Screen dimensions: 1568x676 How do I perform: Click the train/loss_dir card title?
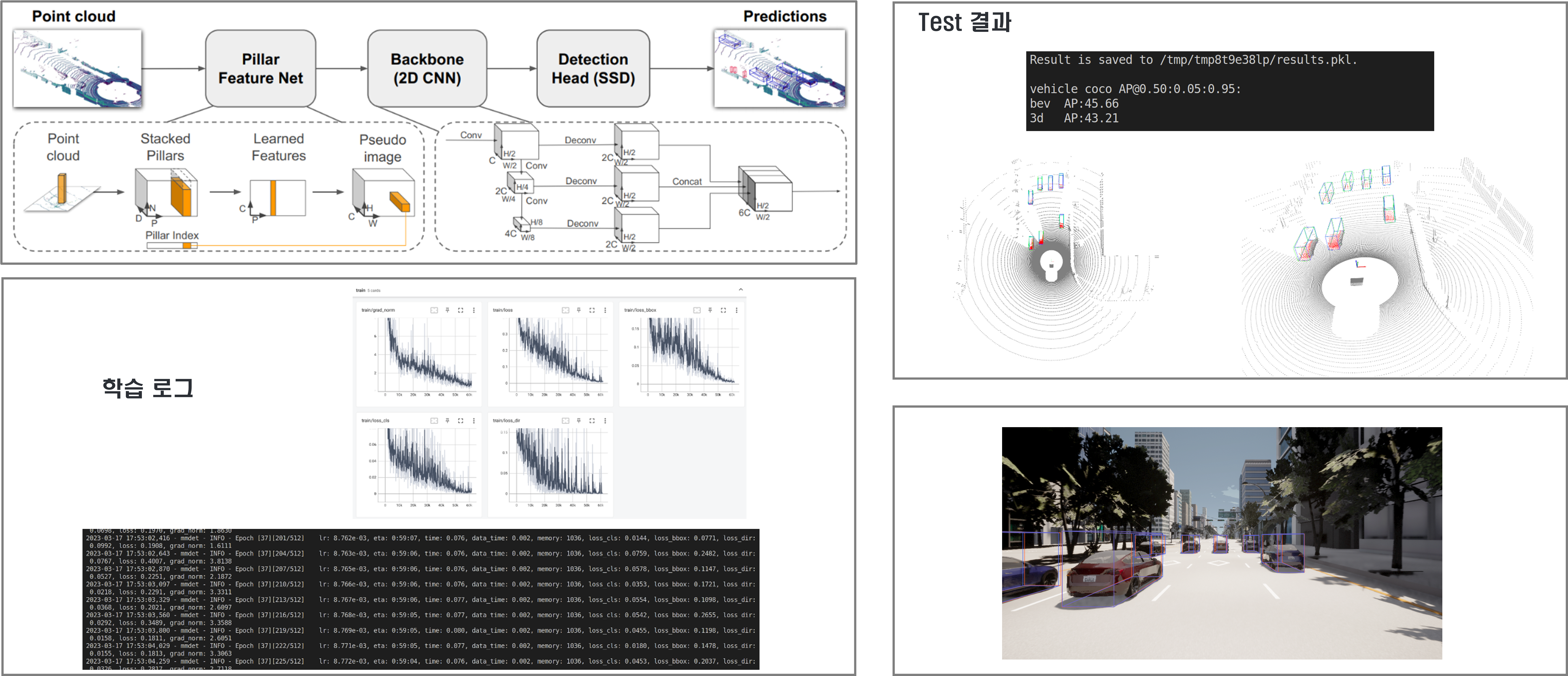pos(506,420)
